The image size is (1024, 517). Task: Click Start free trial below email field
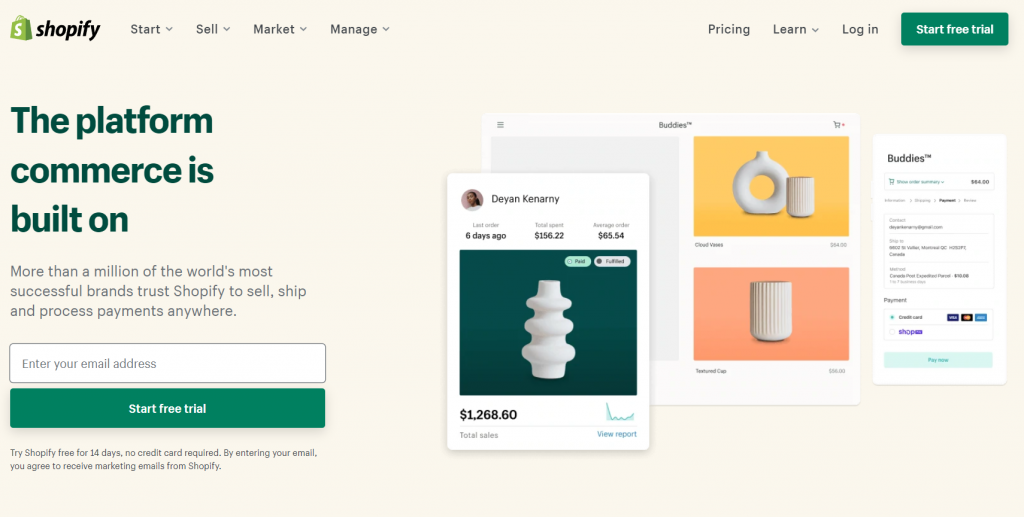click(x=167, y=408)
